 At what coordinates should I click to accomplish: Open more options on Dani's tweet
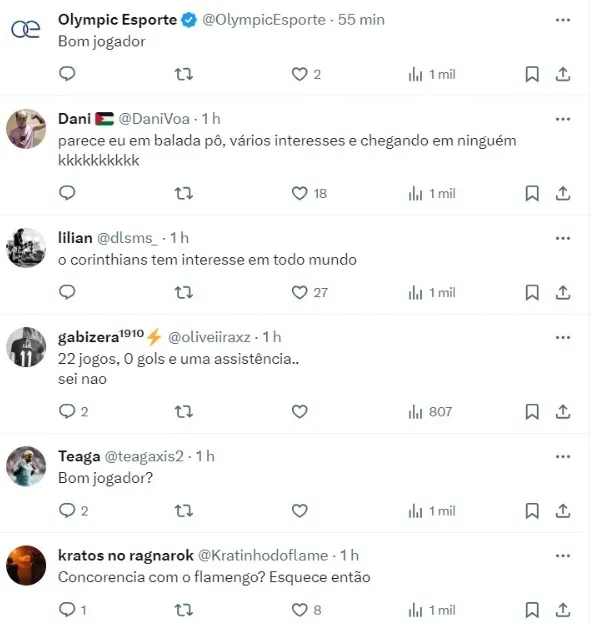pos(563,119)
